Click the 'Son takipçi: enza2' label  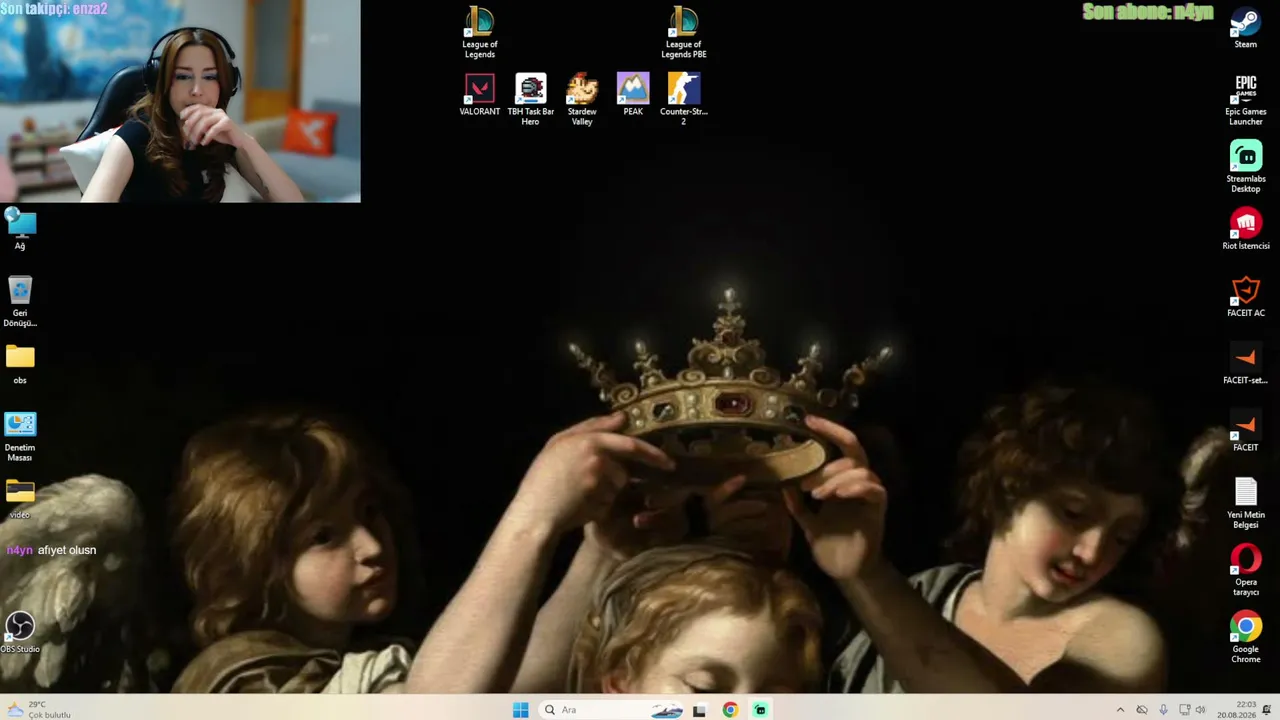click(x=54, y=9)
